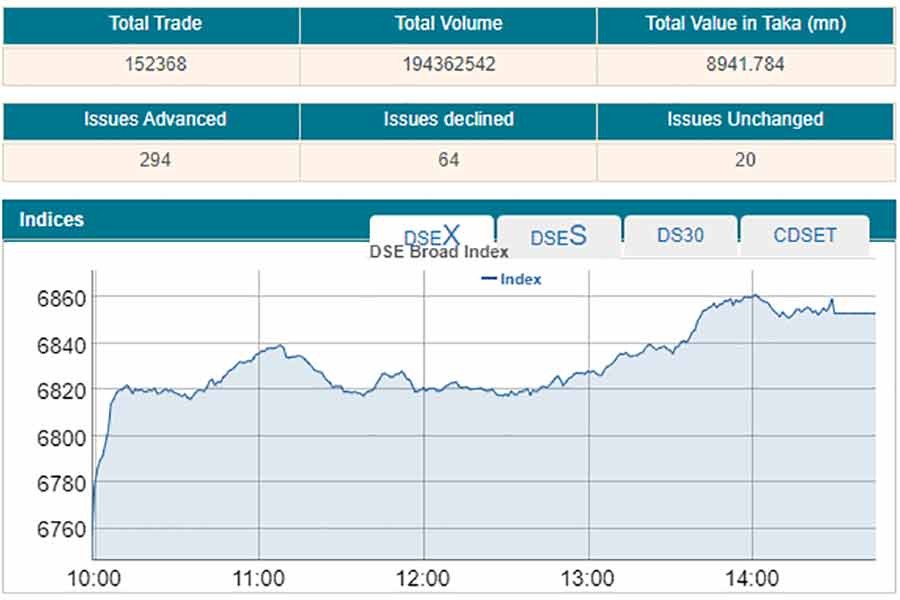900x600 pixels.
Task: Show the CDSET index tab
Action: 804,235
